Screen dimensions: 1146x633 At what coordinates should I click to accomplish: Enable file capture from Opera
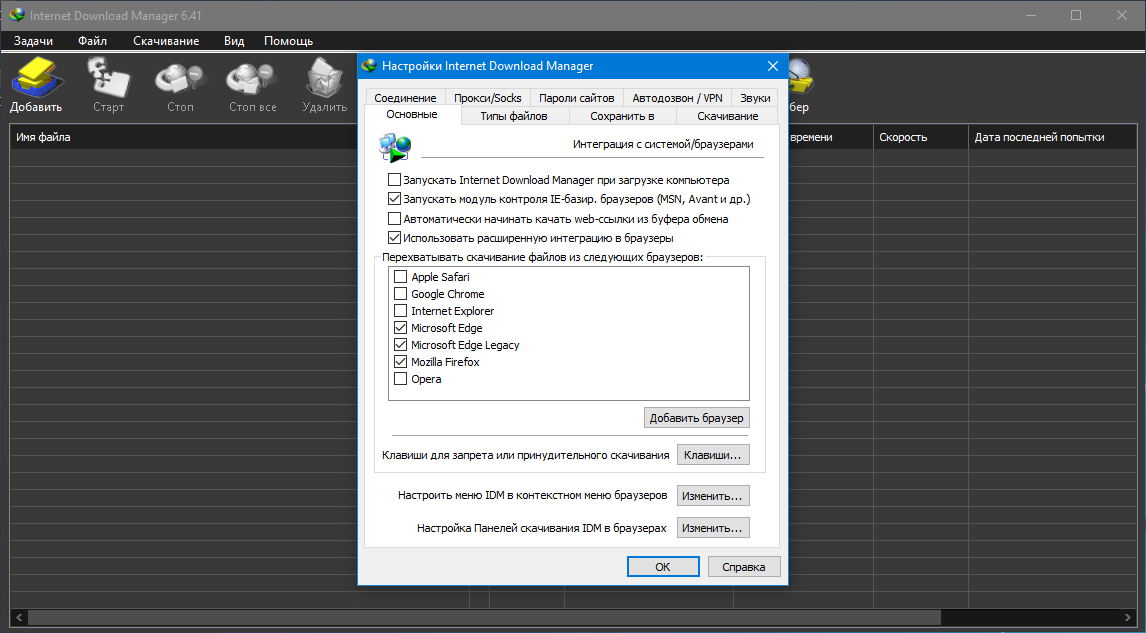coord(401,378)
